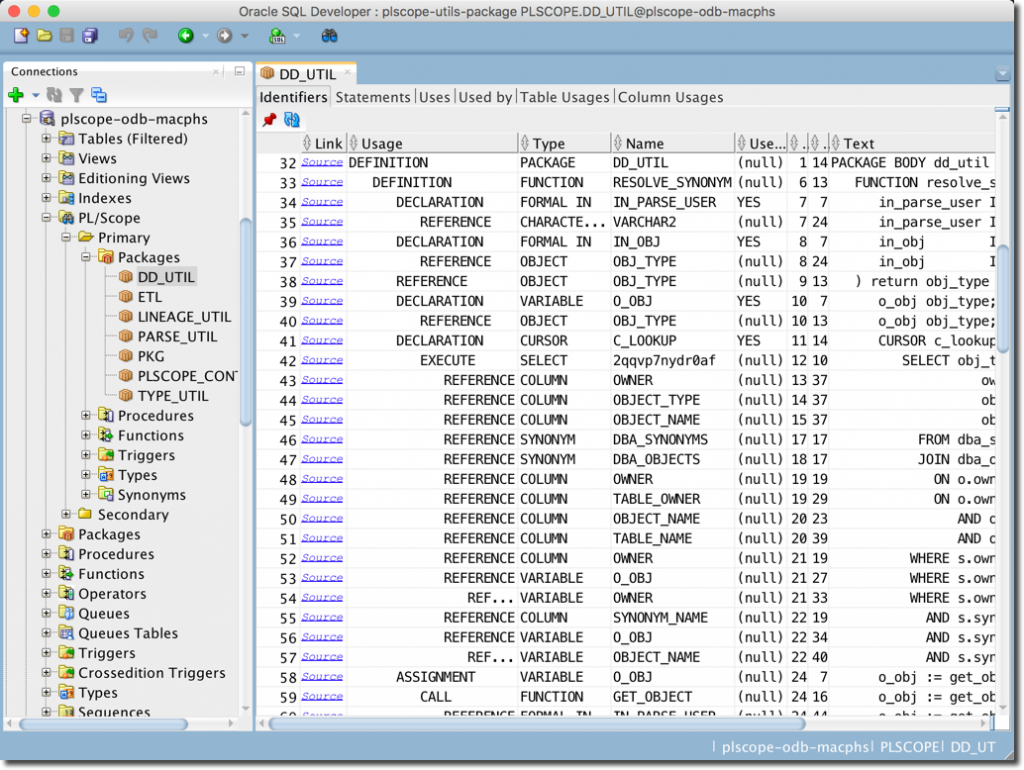Screen dimensions: 1024x770
Task: Open the Source link in row 58
Action: 322,677
